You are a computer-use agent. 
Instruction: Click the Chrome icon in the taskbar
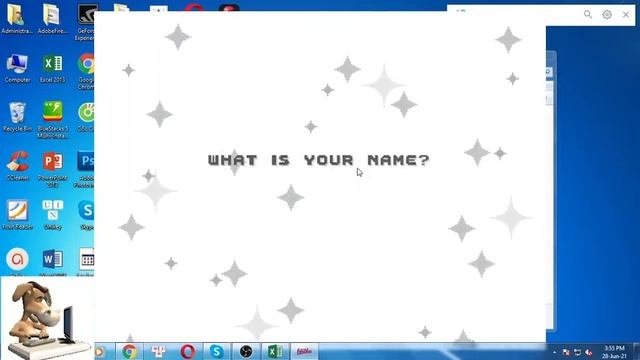[x=129, y=351]
